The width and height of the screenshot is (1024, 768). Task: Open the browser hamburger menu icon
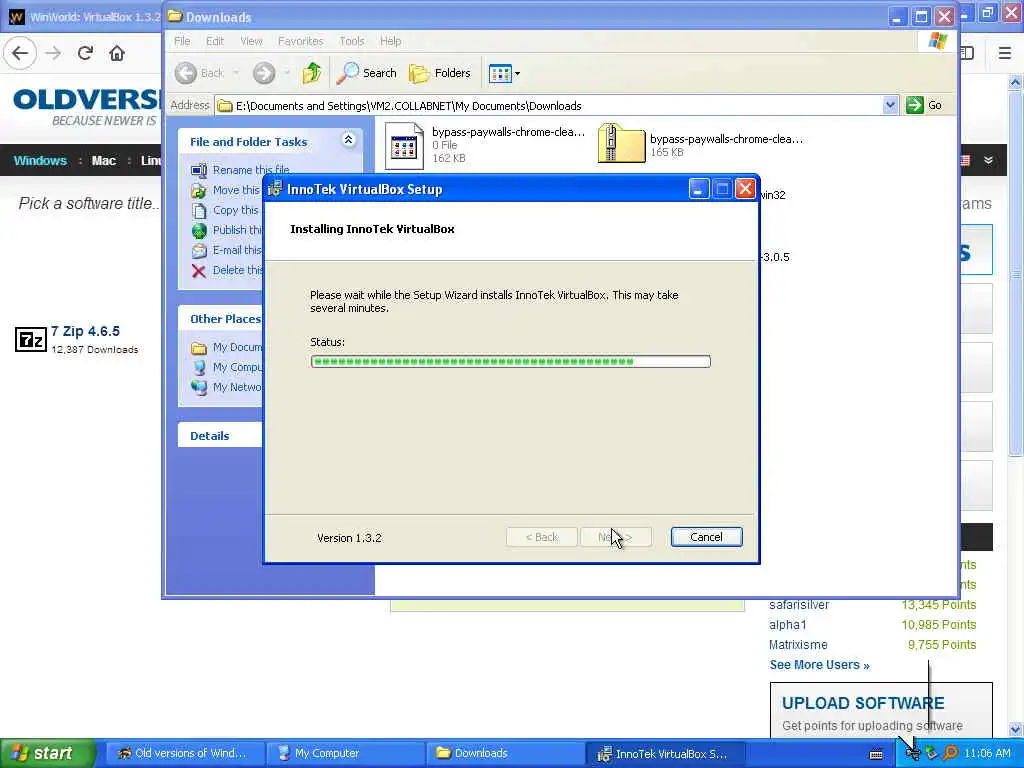click(1004, 53)
